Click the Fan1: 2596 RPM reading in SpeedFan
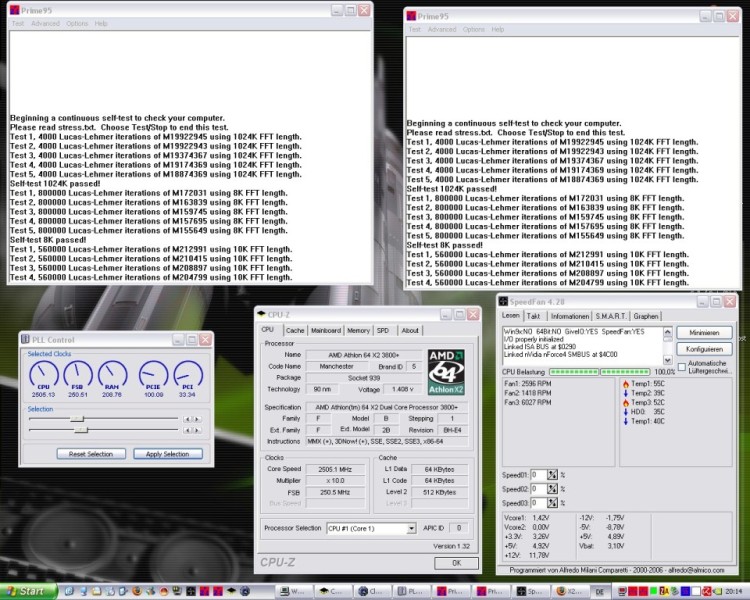This screenshot has width=750, height=600. (x=528, y=384)
